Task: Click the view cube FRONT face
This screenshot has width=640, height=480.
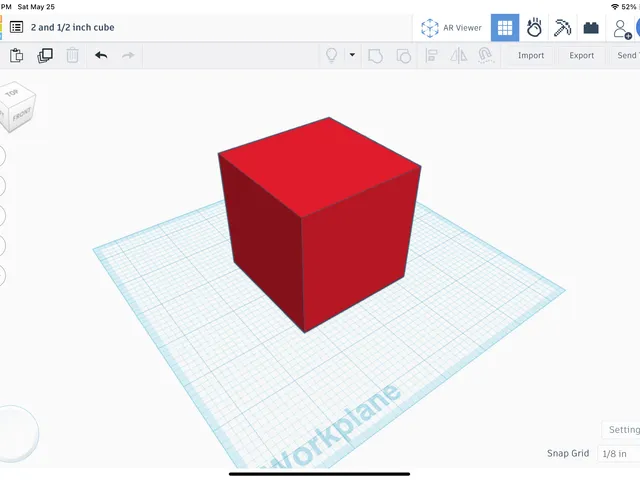Action: click(x=22, y=115)
